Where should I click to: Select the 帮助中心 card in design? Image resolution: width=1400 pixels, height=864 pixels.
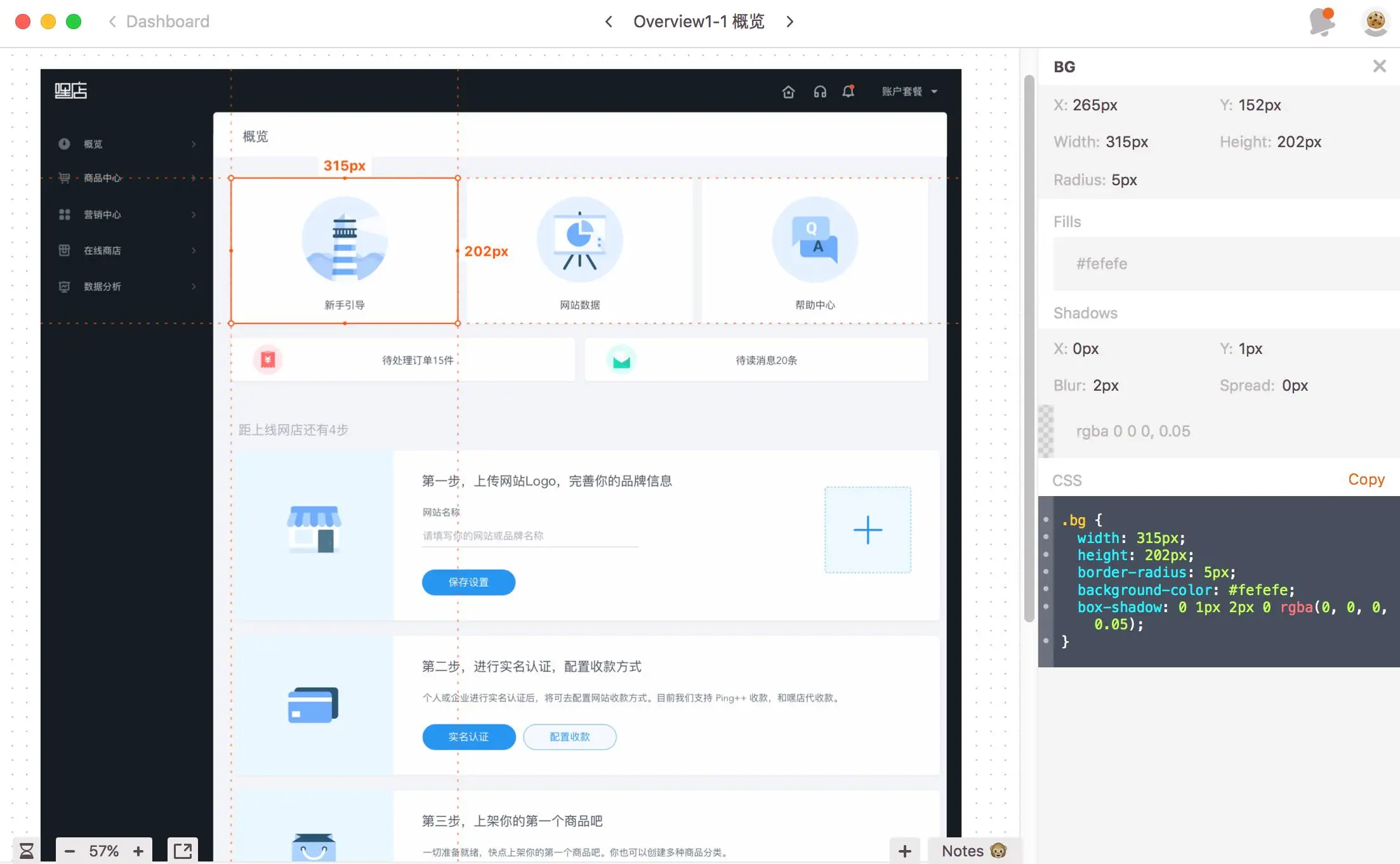(815, 251)
